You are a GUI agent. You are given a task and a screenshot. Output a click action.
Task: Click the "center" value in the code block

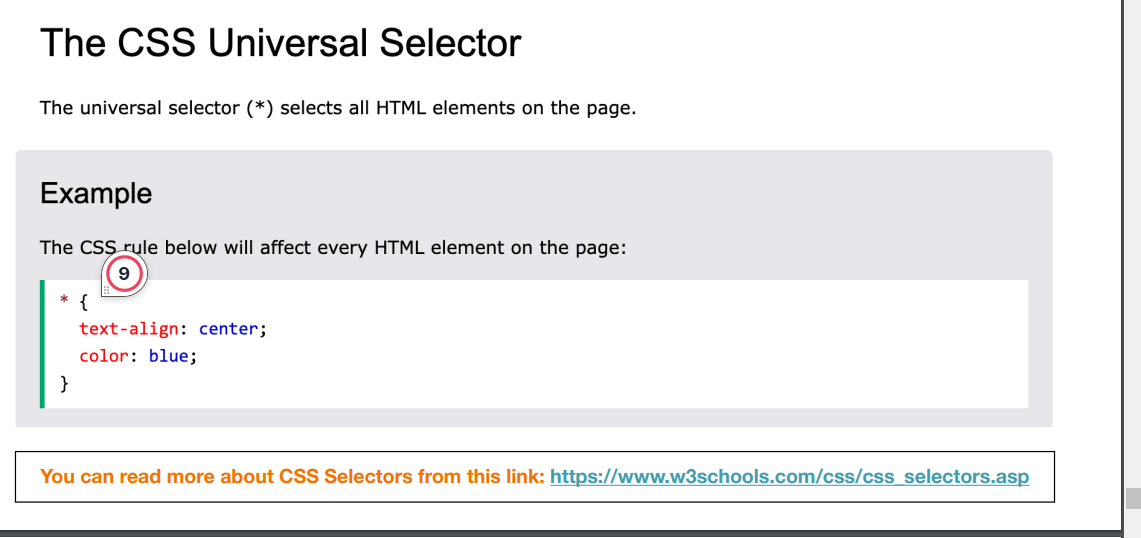(x=228, y=329)
